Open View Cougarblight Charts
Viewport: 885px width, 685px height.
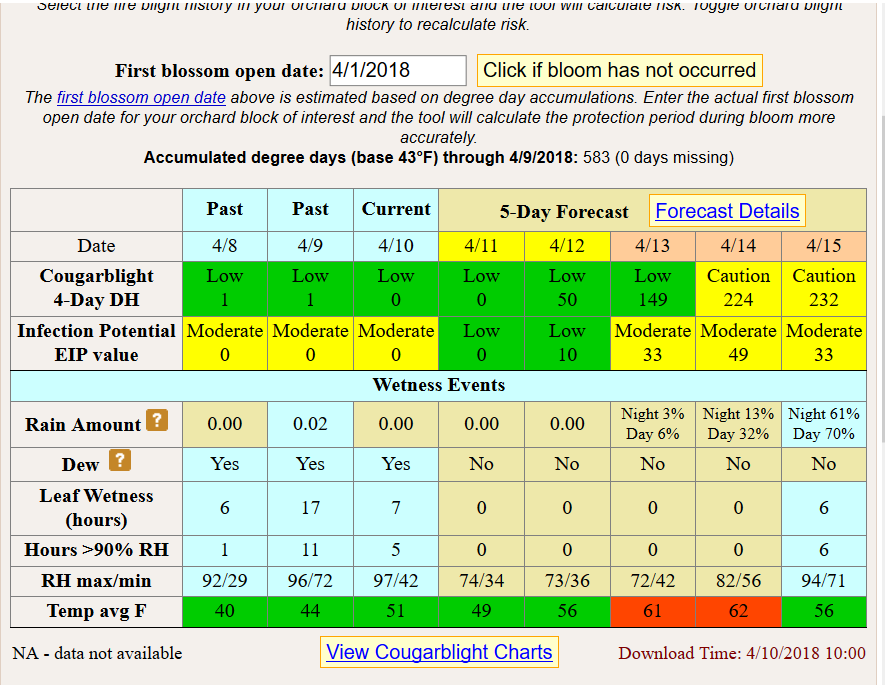click(x=439, y=652)
